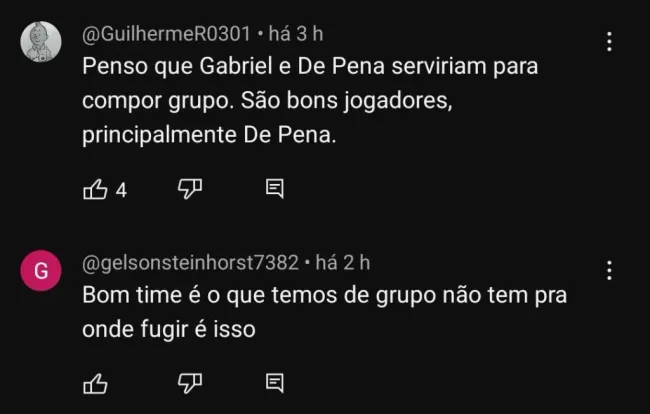This screenshot has width=650, height=414.
Task: Dislike the comment by @GuilhermeR0301
Action: pos(190,189)
